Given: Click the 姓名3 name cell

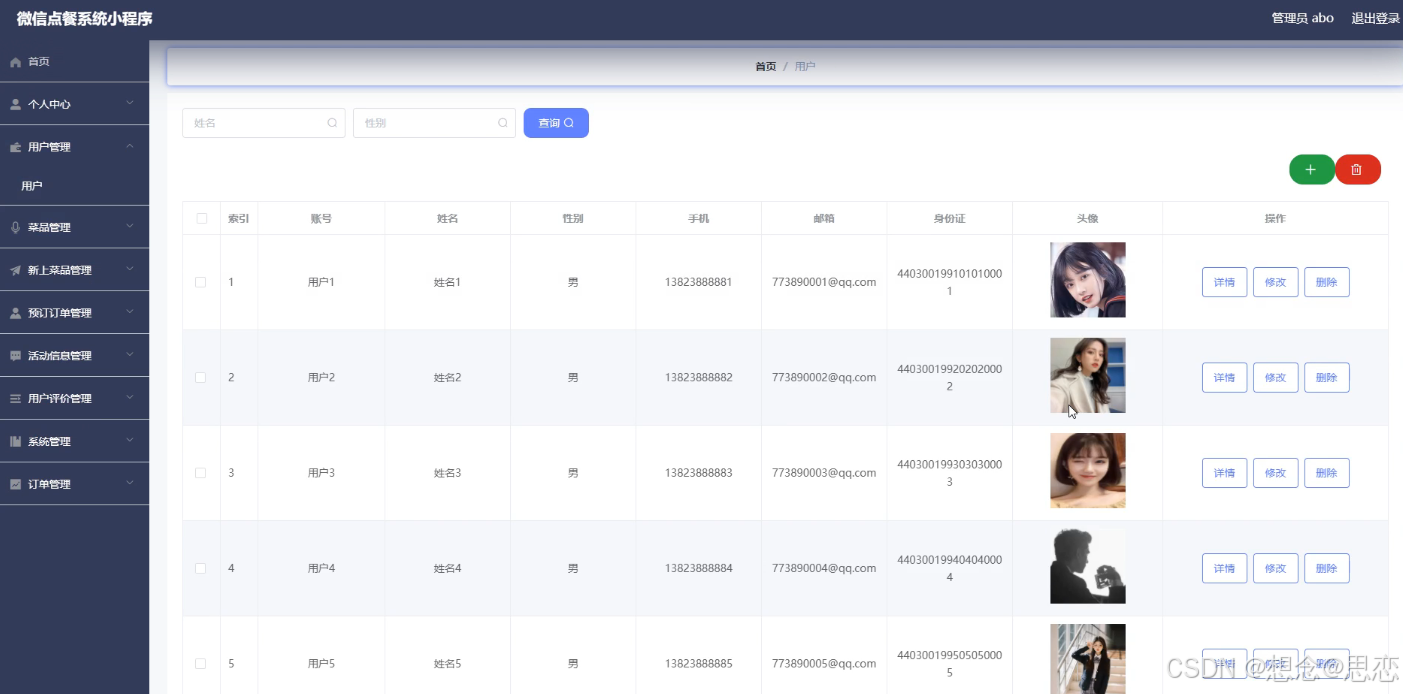Looking at the screenshot, I should (x=447, y=473).
